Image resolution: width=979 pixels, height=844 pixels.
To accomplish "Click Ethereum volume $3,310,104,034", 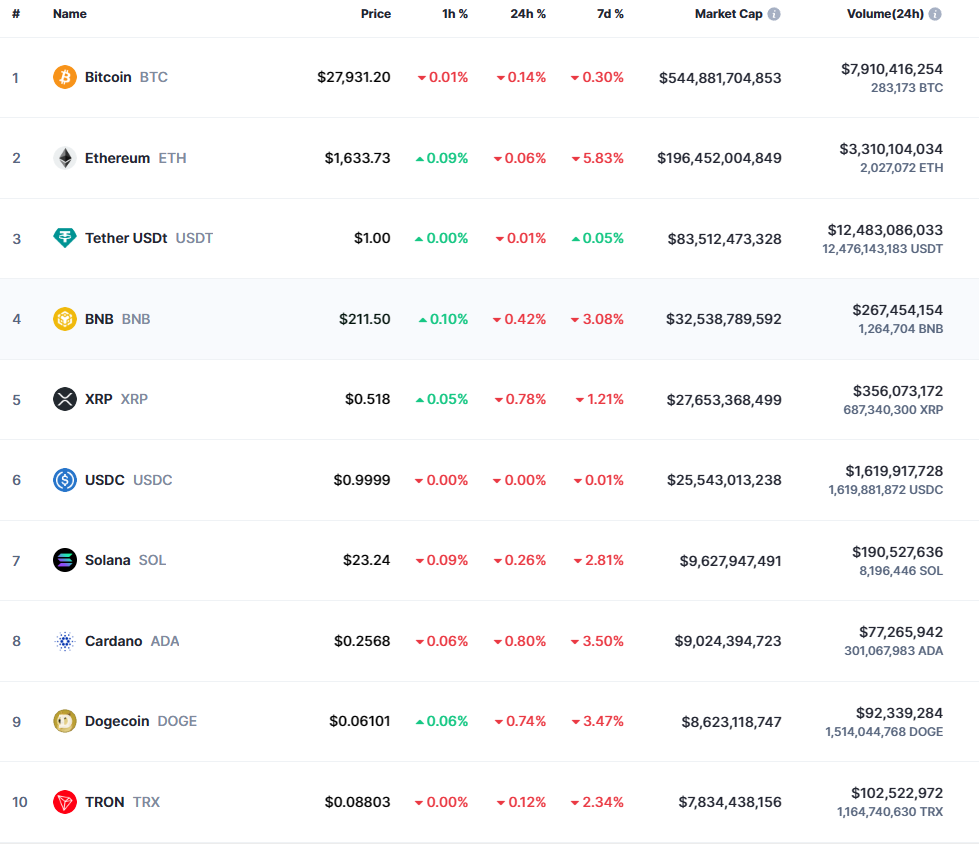I will point(891,149).
